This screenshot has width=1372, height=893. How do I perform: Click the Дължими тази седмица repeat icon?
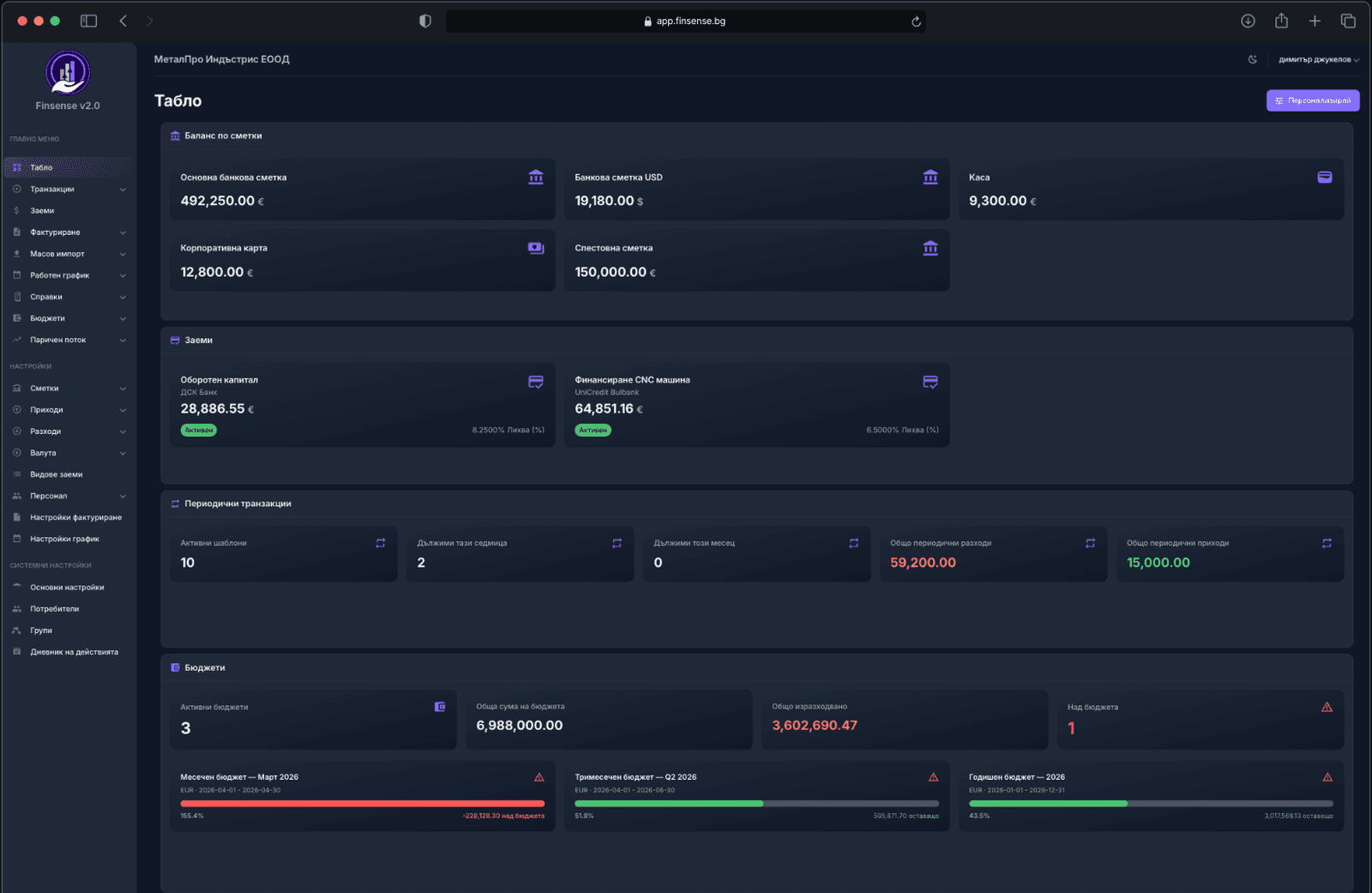tap(617, 543)
